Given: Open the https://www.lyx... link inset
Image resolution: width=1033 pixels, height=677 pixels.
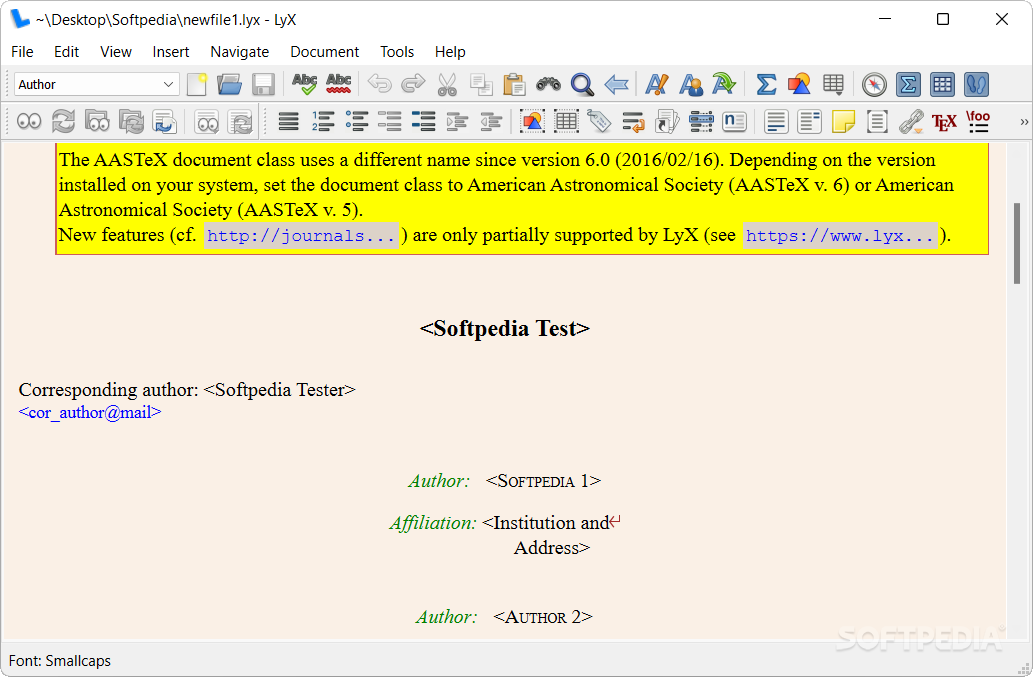Looking at the screenshot, I should [x=840, y=236].
